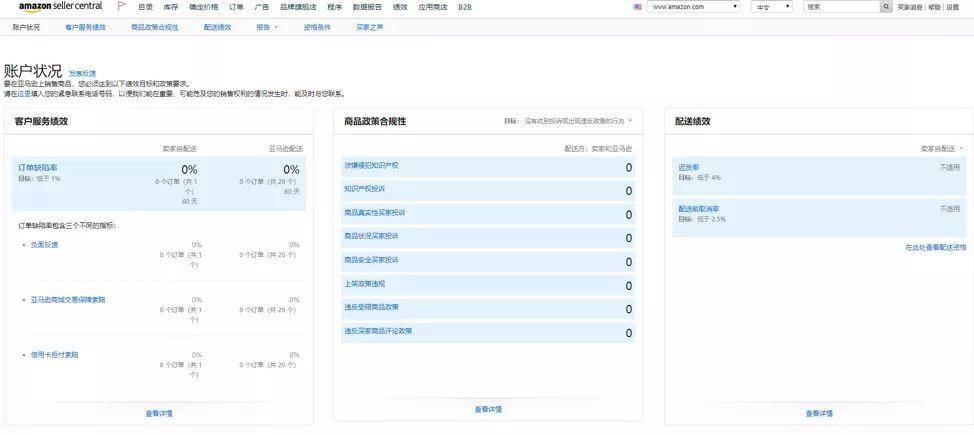Switch to the 客户服务绩效 tab
This screenshot has height=435, width=974.
pos(85,27)
